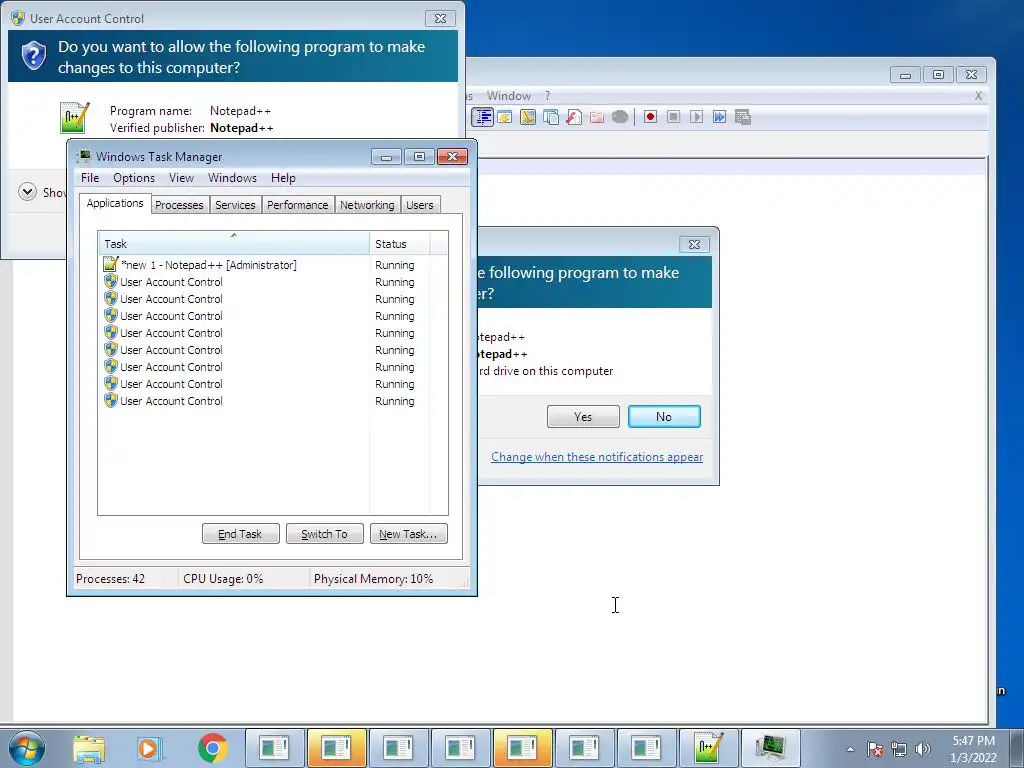Click Save Current Recorded Macro icon

pyautogui.click(x=743, y=117)
